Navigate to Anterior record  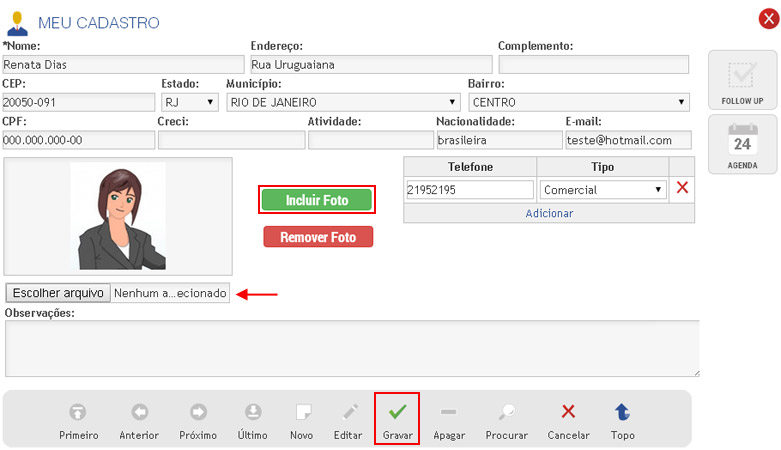139,411
